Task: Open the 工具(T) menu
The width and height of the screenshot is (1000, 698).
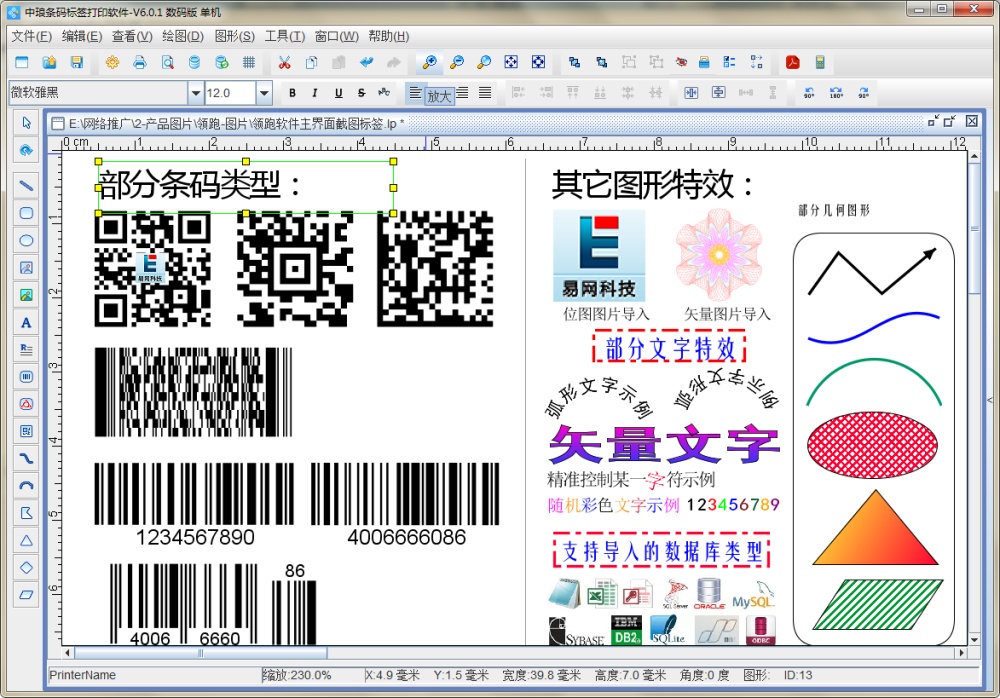Action: point(284,36)
